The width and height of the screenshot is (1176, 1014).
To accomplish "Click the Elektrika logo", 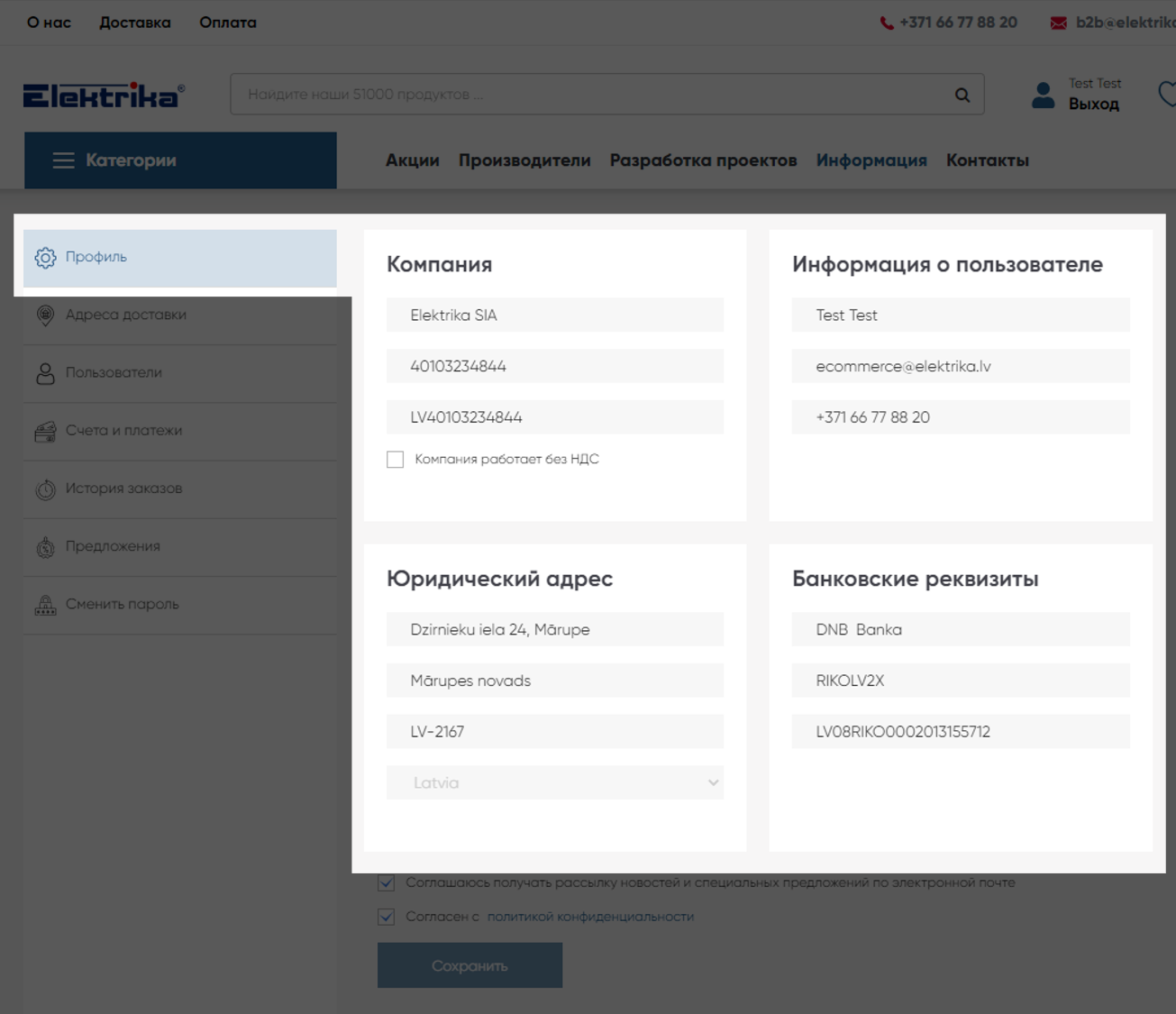I will pos(104,95).
